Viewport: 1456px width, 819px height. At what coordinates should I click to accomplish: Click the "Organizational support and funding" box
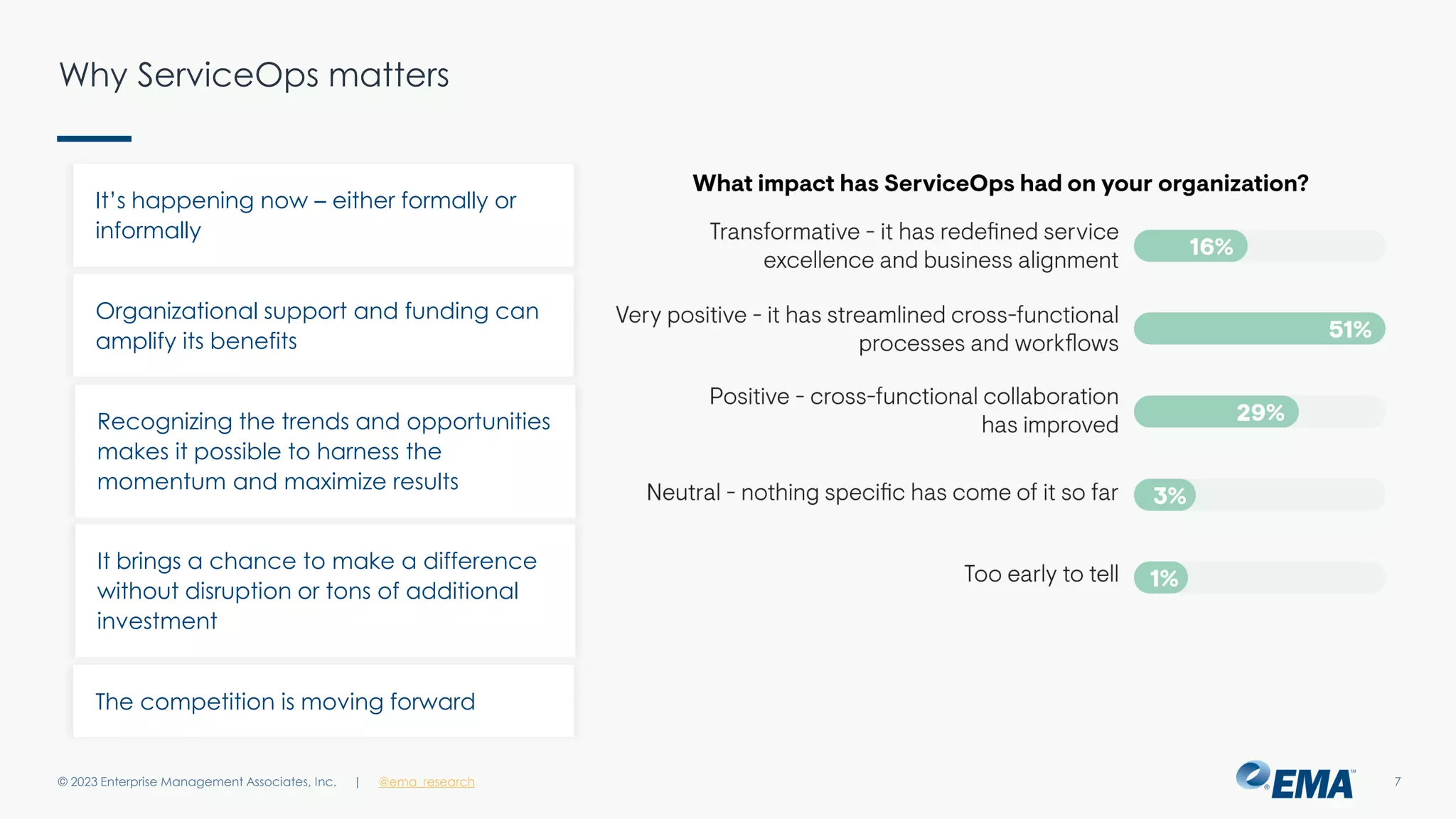pyautogui.click(x=323, y=326)
